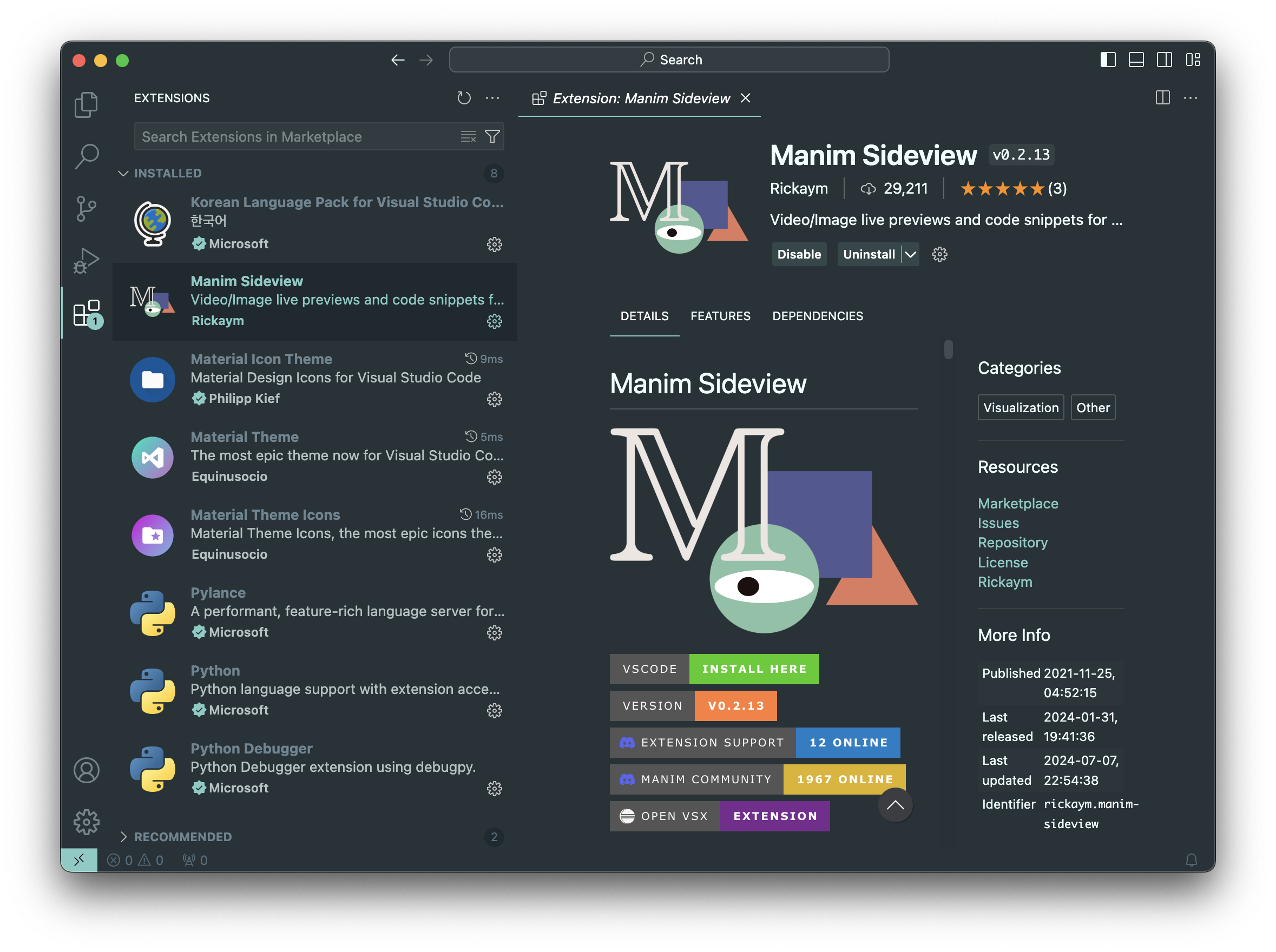
Task: Open gear for Material Icon Theme
Action: 494,399
